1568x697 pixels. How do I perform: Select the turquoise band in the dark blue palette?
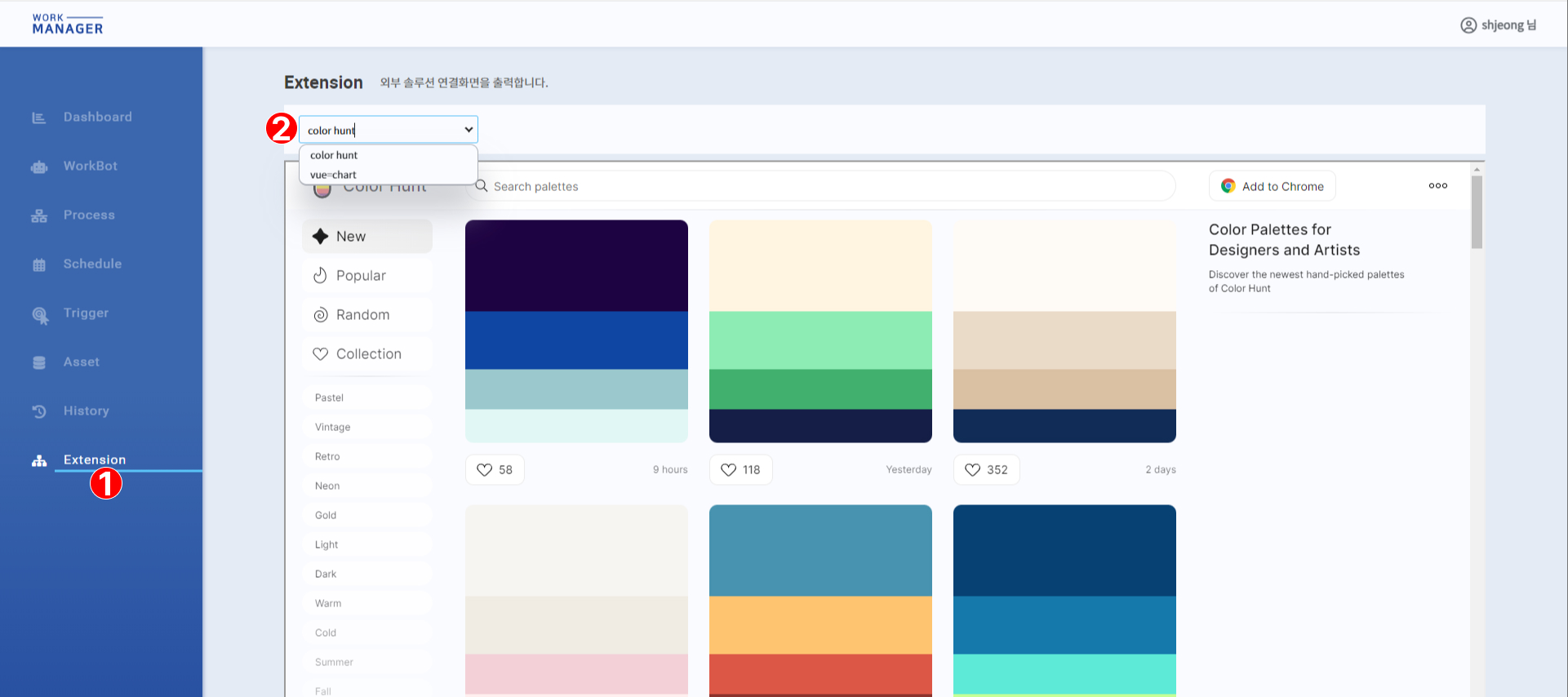(x=1064, y=674)
